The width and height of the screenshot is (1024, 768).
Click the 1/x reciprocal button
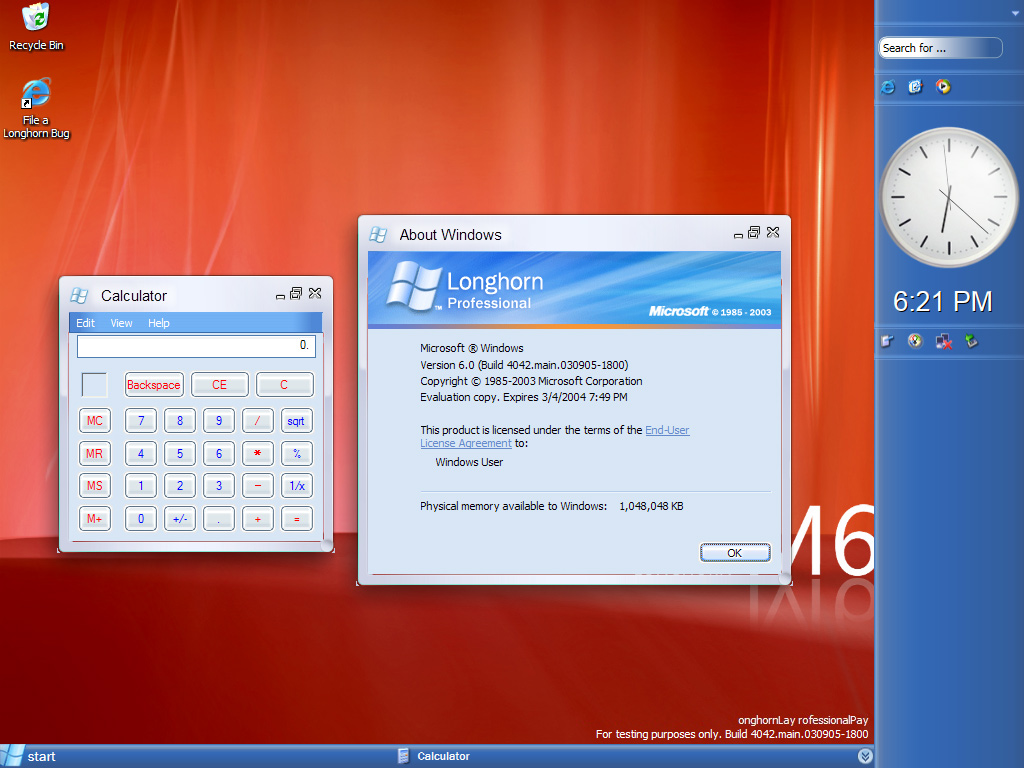(x=296, y=486)
